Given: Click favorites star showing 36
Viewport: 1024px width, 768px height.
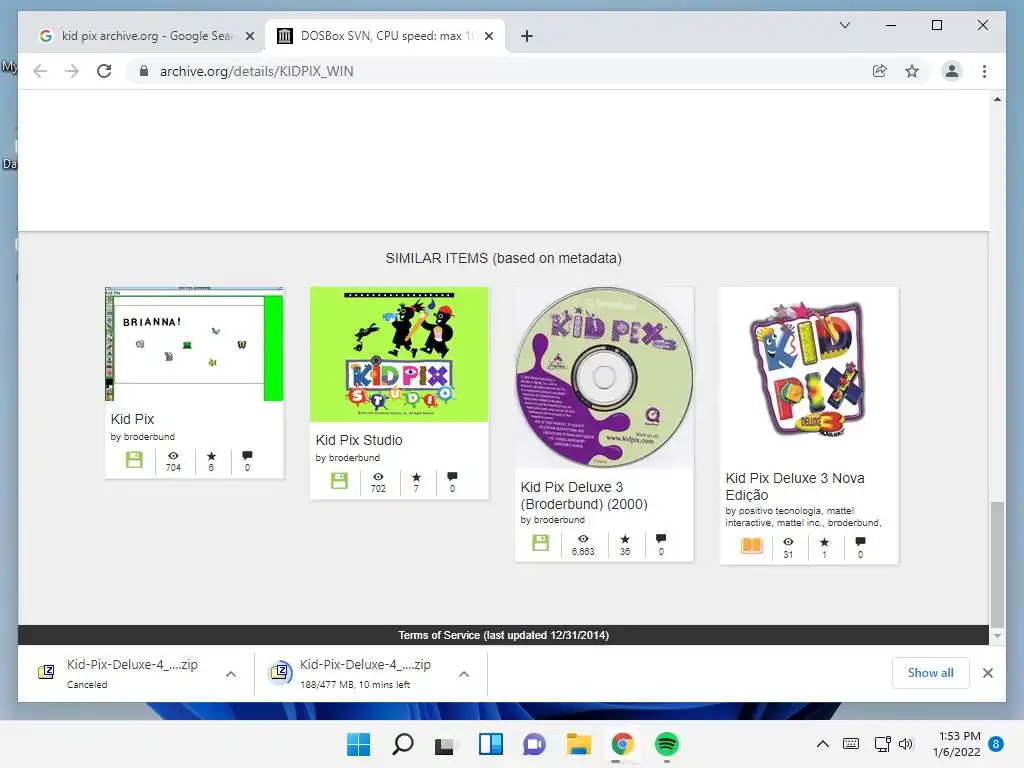Looking at the screenshot, I should coord(625,539).
